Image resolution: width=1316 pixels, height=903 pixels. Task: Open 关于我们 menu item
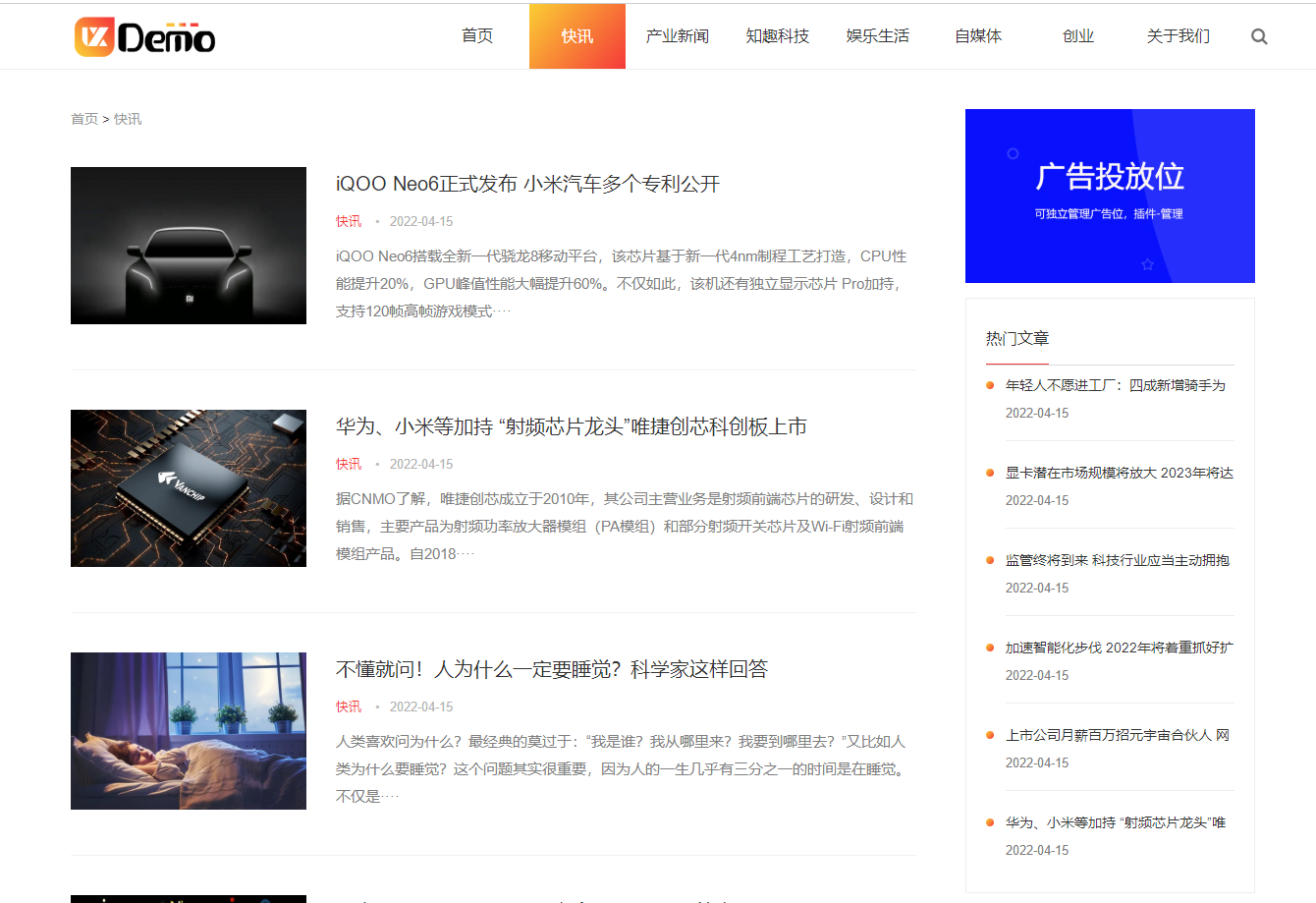(x=1179, y=36)
